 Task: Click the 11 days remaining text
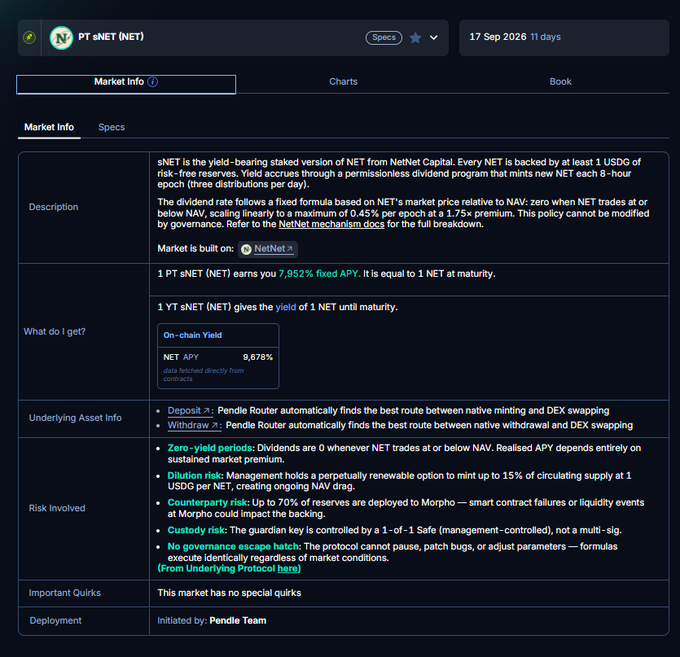[546, 37]
